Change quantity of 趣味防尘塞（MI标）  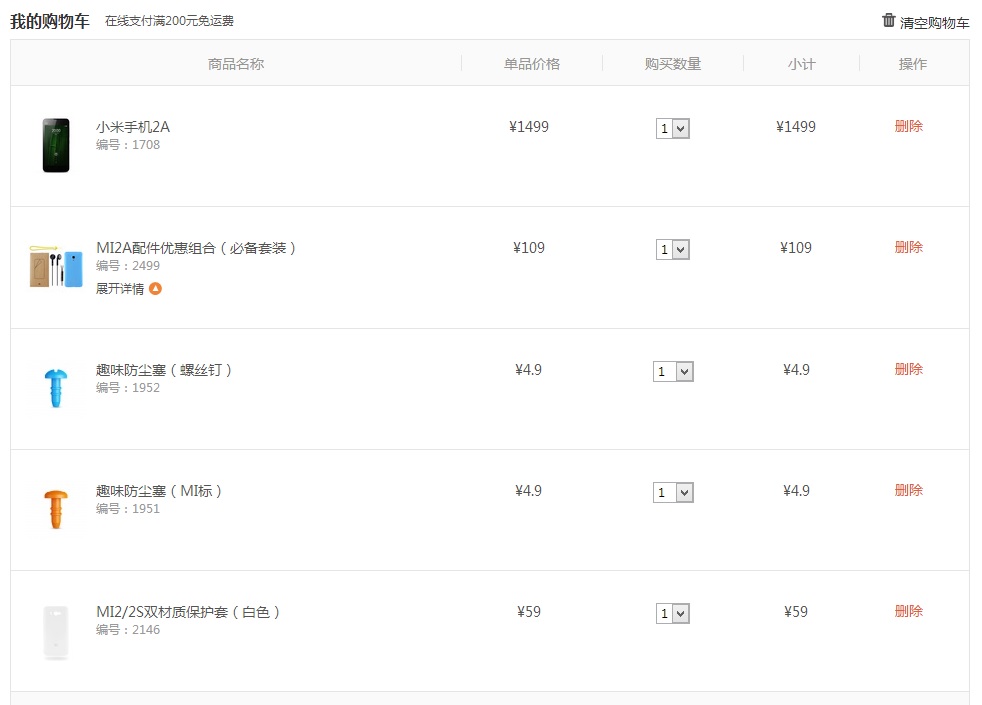pyautogui.click(x=673, y=492)
